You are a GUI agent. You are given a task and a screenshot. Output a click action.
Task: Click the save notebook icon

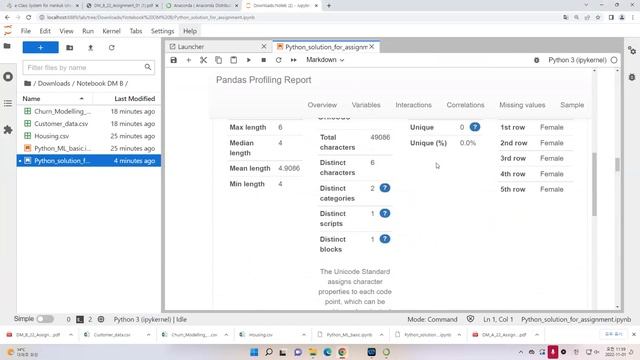(173, 60)
